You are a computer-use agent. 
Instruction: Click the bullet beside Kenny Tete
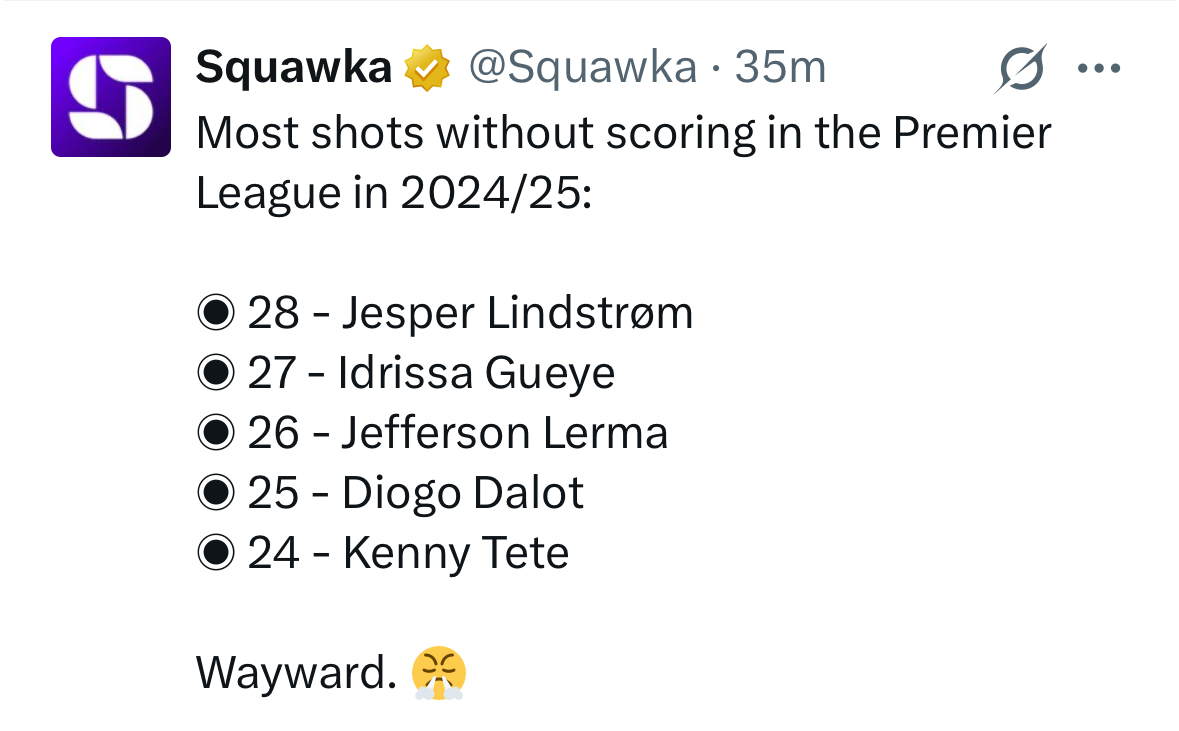click(216, 553)
